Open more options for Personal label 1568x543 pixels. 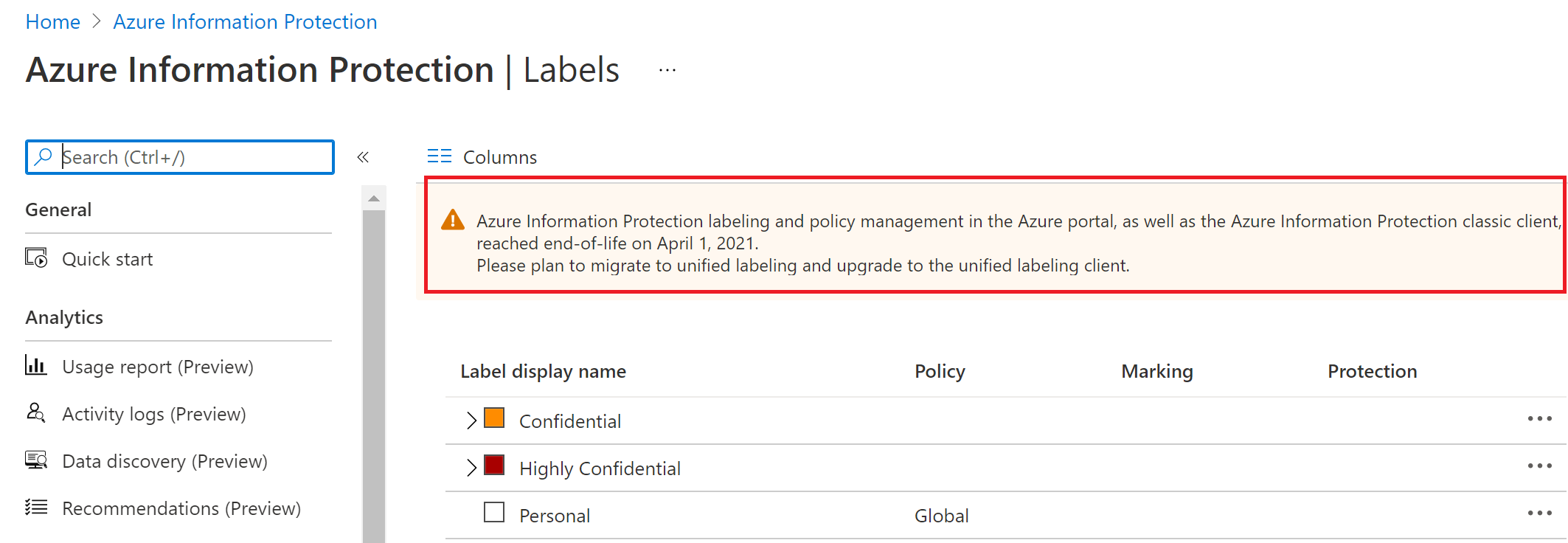coord(1539,513)
